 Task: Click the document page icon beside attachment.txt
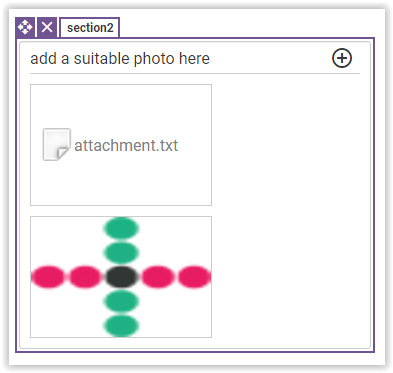pyautogui.click(x=57, y=145)
